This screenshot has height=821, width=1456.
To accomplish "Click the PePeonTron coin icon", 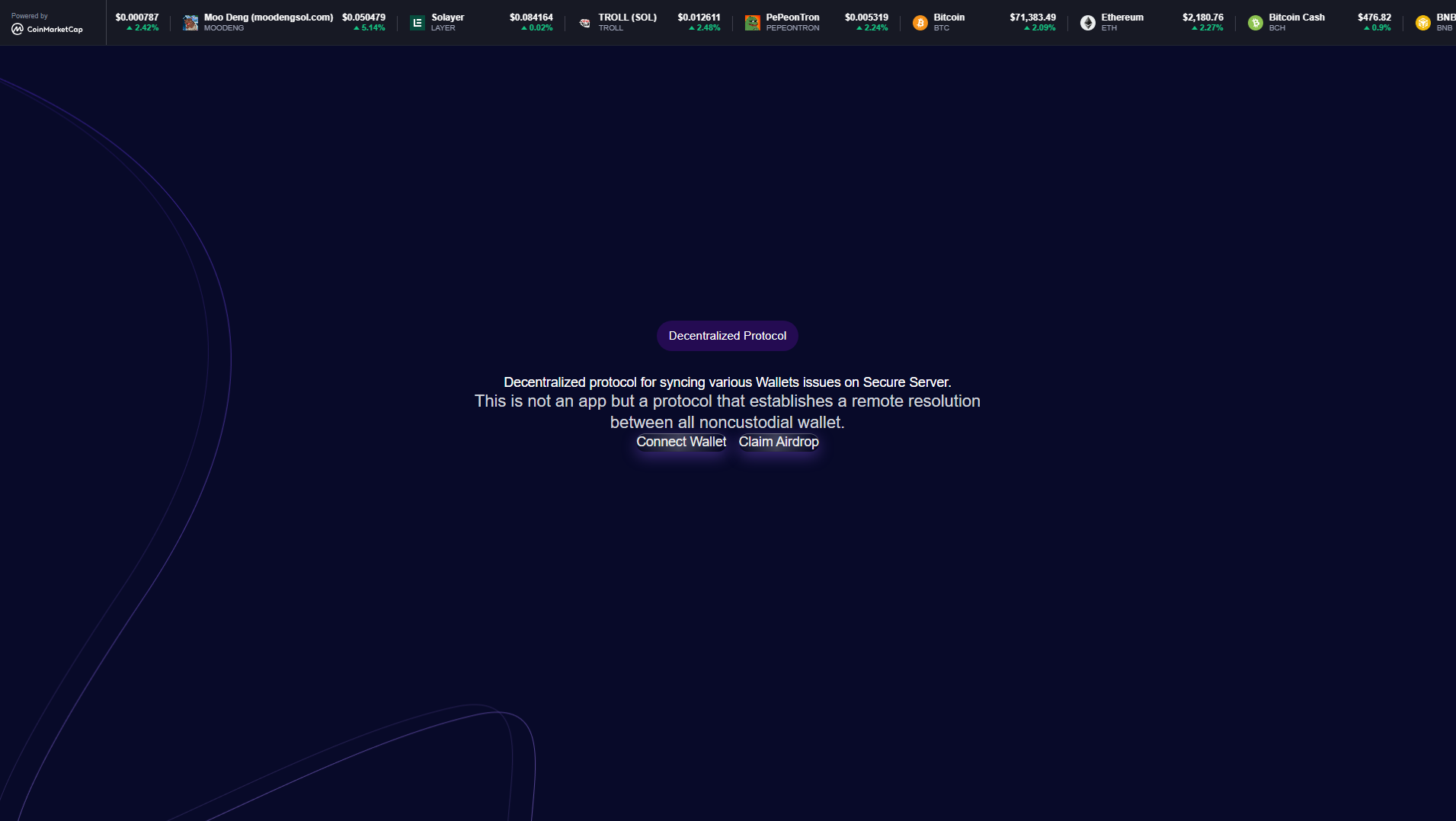I will (752, 23).
